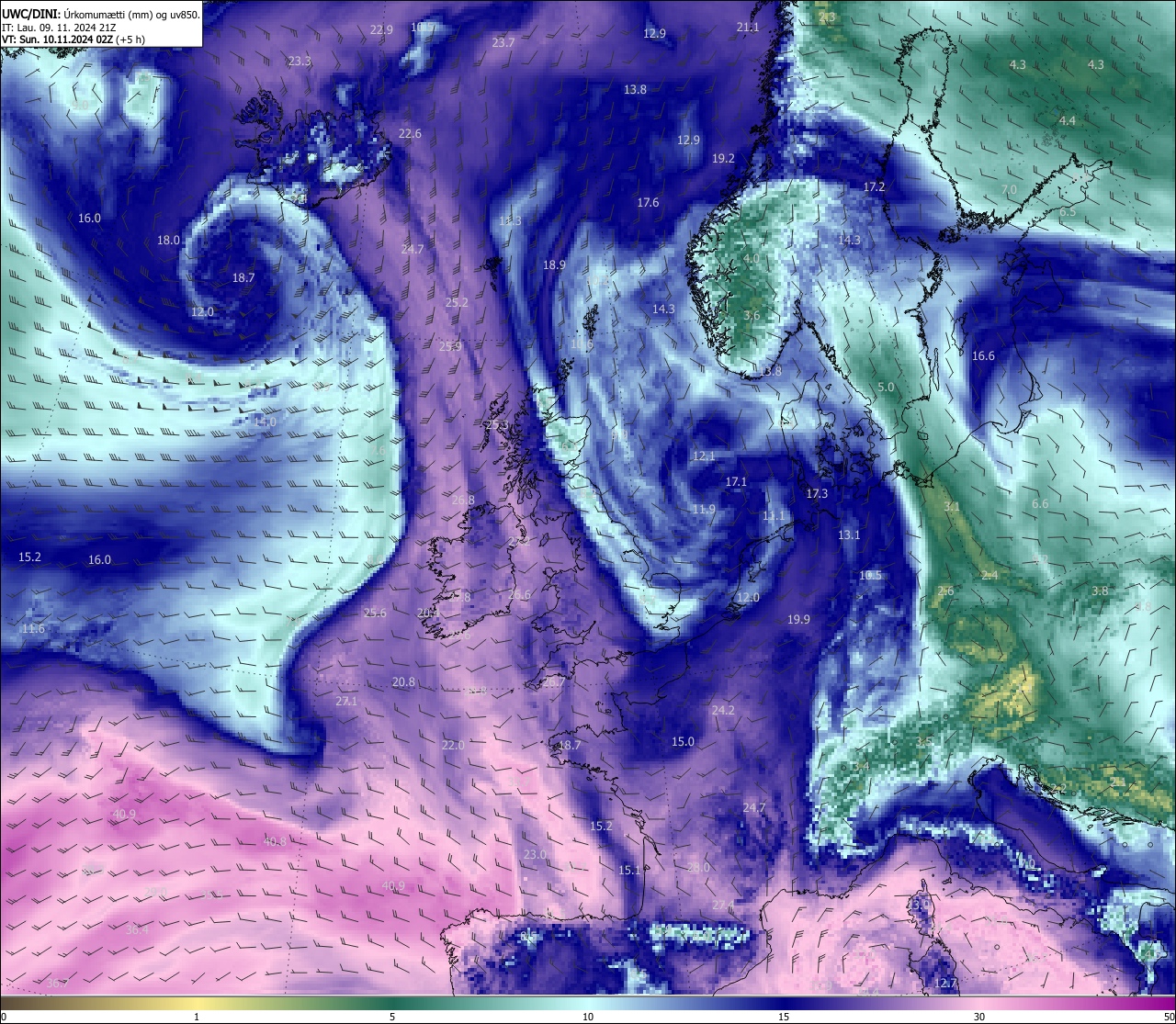Click the 10.5 value label
The width and height of the screenshot is (1176, 1024).
(x=870, y=576)
